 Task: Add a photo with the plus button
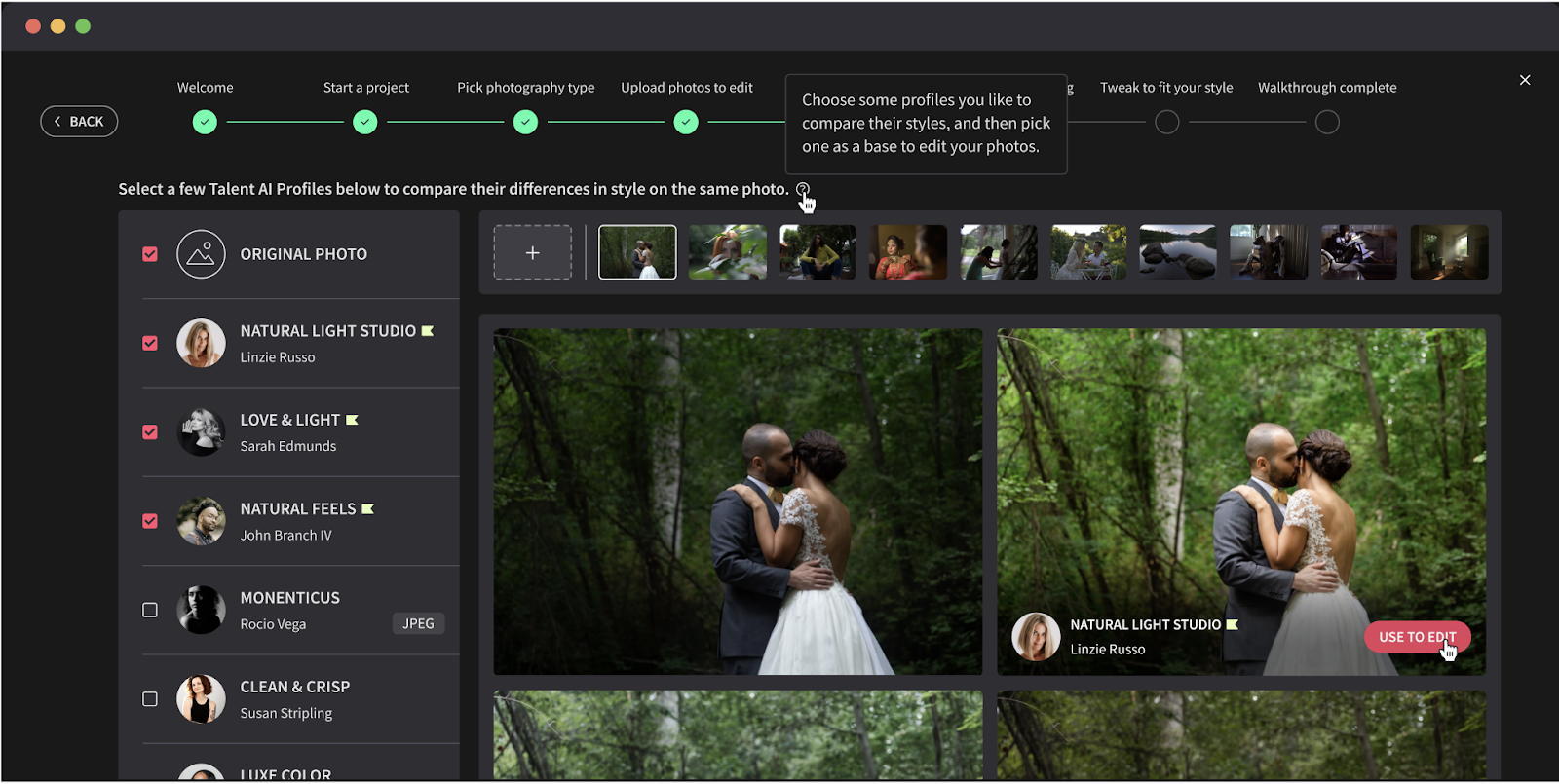[532, 252]
